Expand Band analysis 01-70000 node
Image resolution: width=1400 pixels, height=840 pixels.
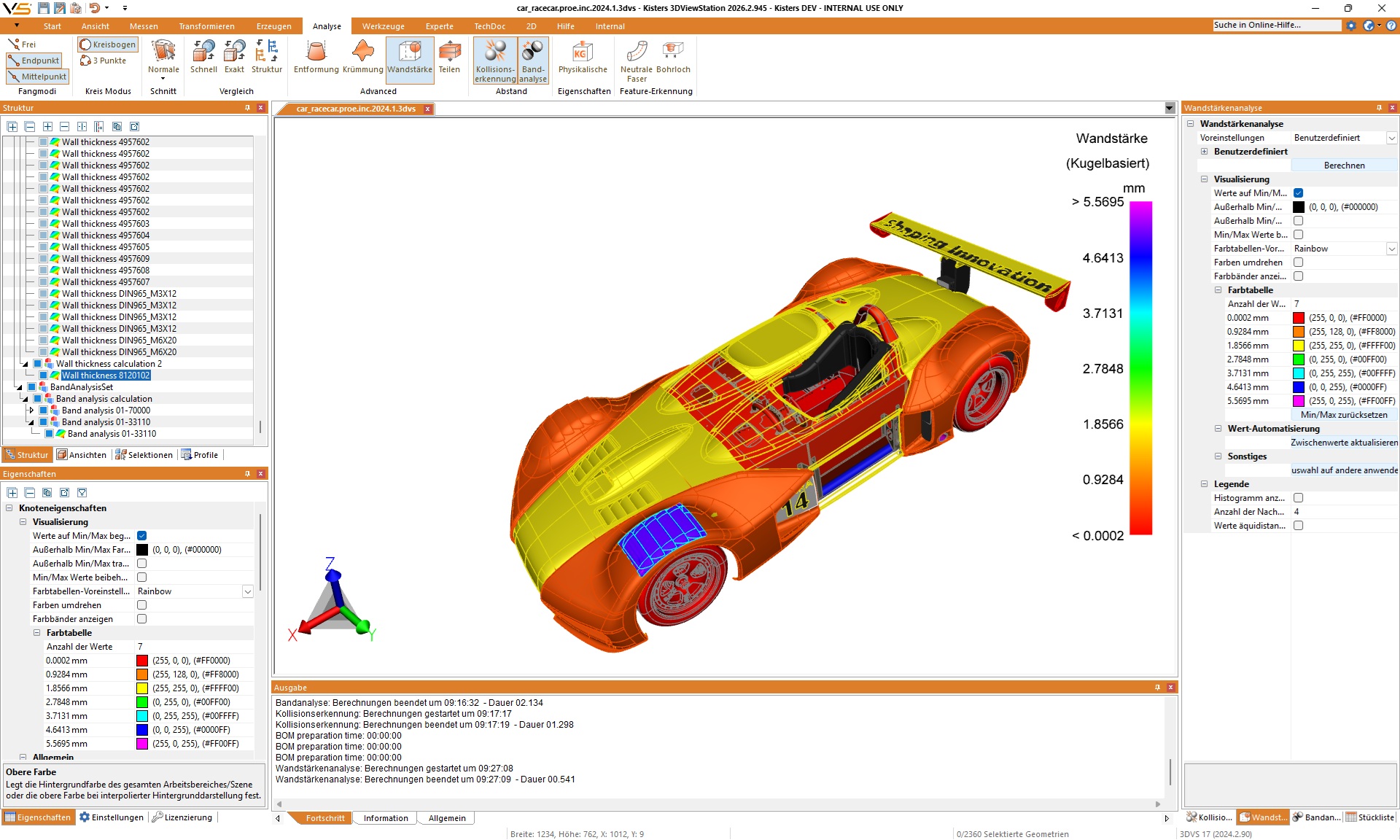[31, 411]
